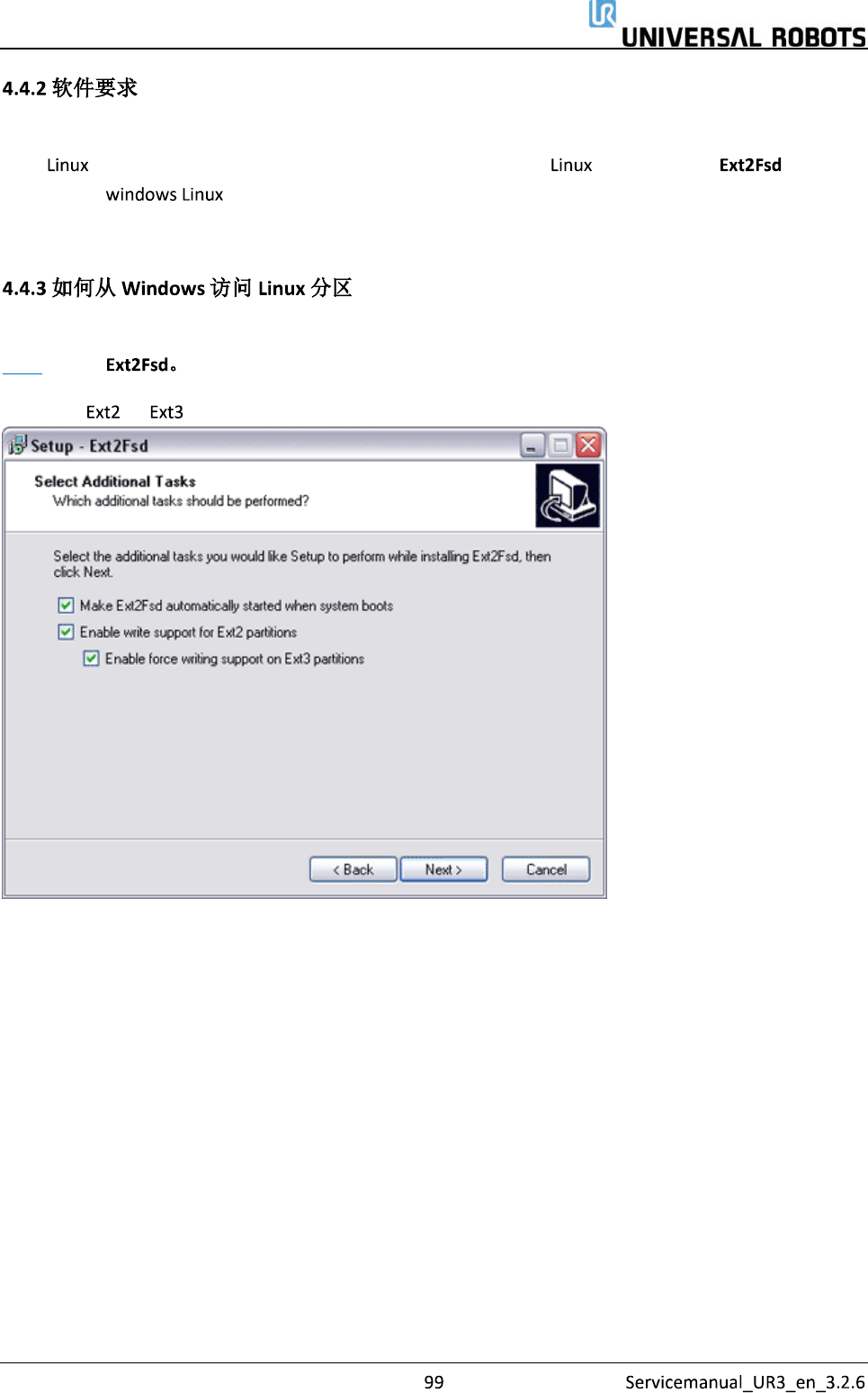The image size is (868, 1393).
Task: Click the Setup installer icon in title bar
Action: (x=17, y=445)
